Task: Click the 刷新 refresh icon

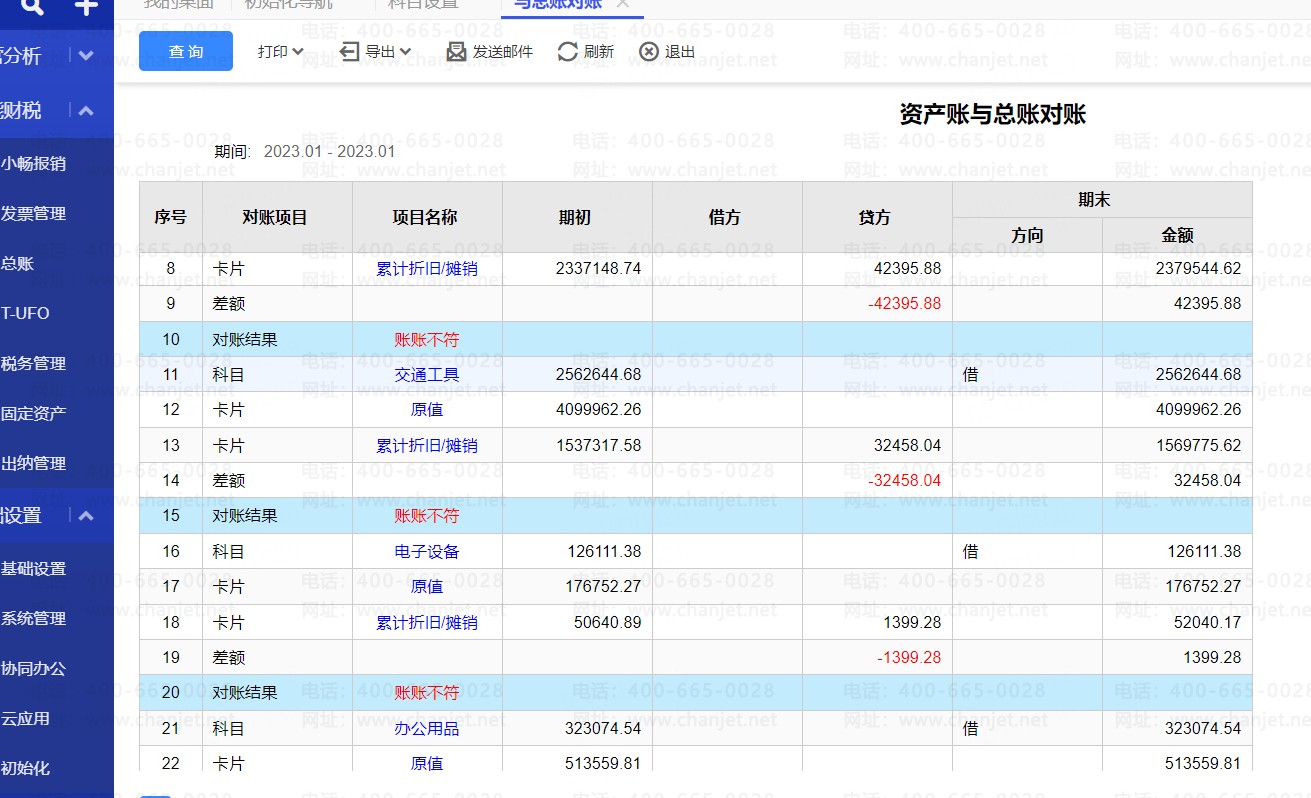Action: 568,51
